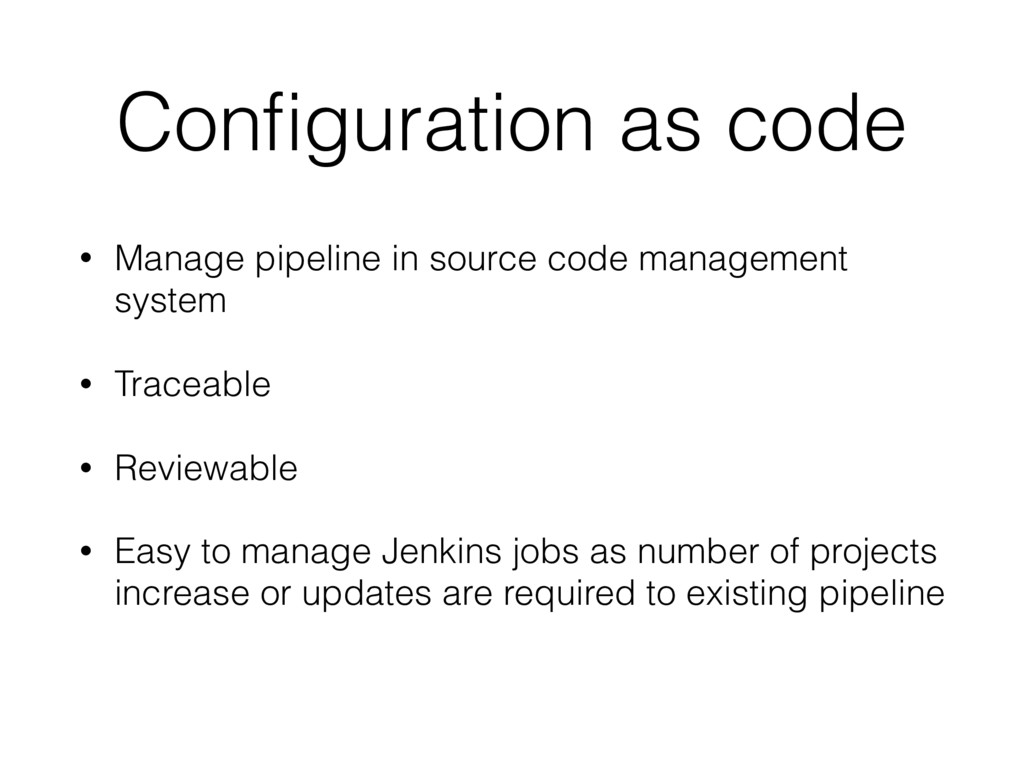The image size is (1024, 768).
Task: Click the bullet marker beside Reviewable
Action: point(86,468)
